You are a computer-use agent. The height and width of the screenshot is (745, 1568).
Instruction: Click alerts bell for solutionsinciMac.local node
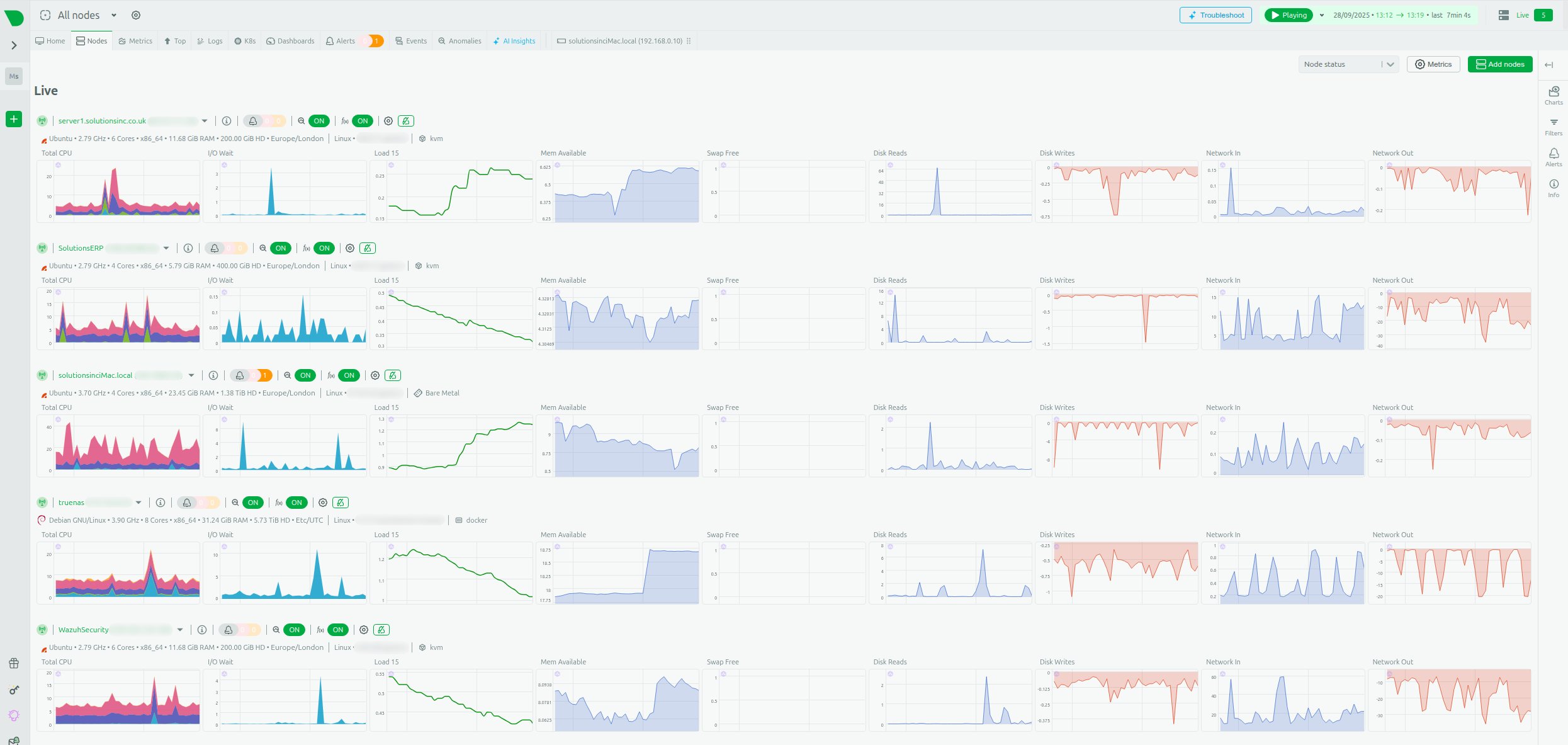click(x=240, y=375)
